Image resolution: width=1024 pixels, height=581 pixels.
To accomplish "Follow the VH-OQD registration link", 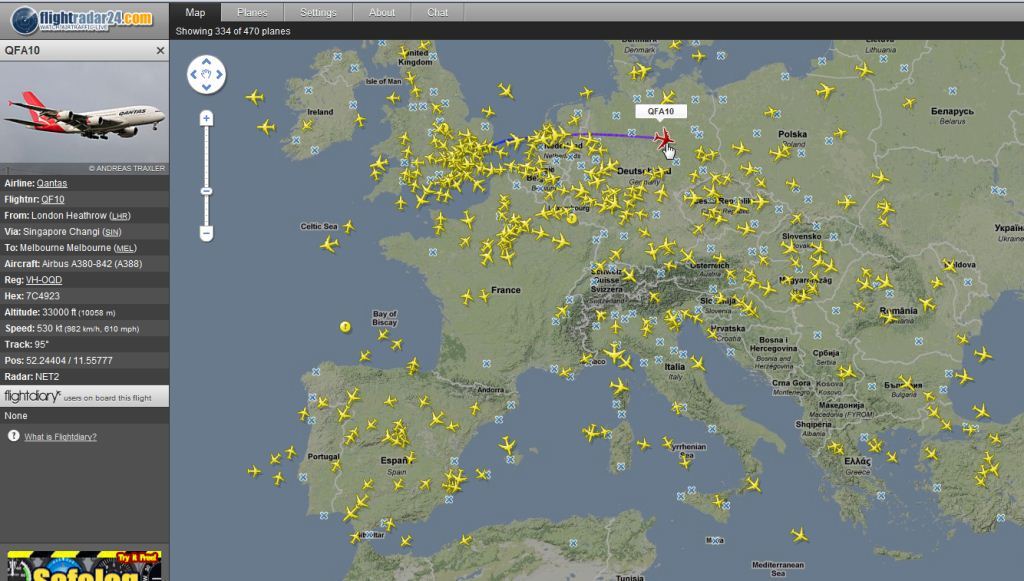I will click(x=43, y=280).
